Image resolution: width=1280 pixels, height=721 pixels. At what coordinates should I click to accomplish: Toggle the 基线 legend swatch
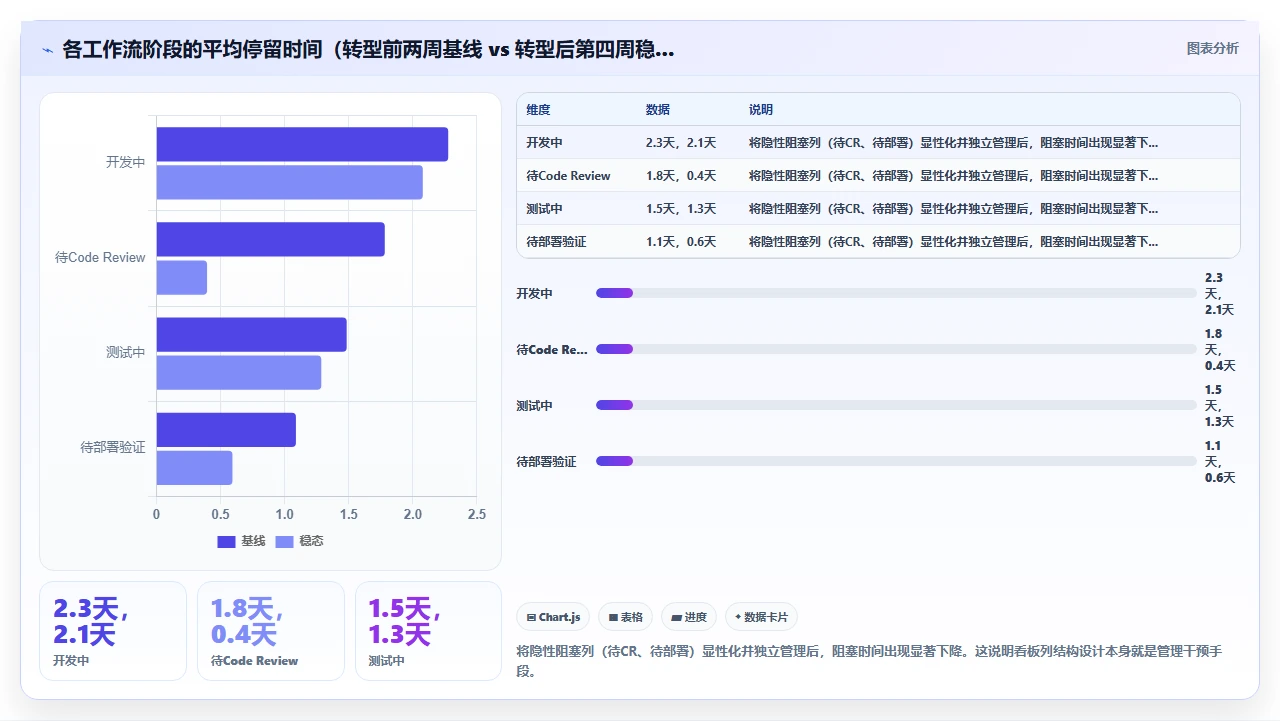click(x=226, y=541)
